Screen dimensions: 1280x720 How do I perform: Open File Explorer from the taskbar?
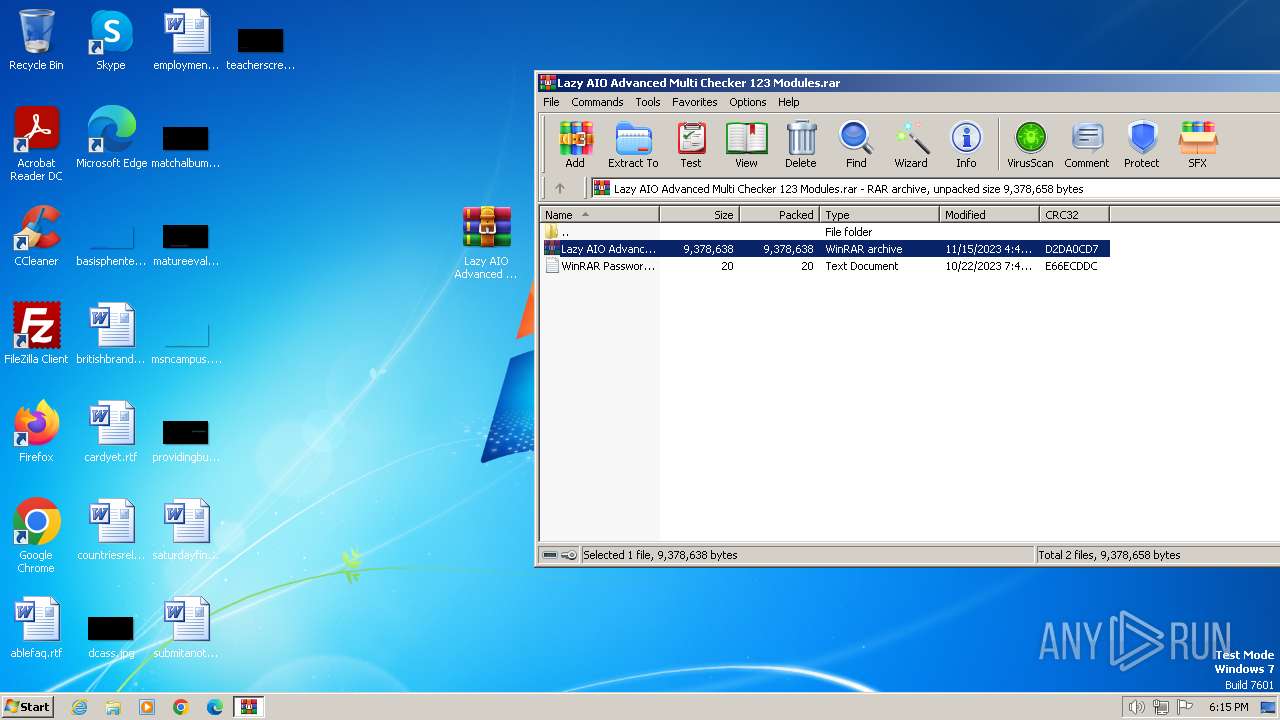point(113,707)
